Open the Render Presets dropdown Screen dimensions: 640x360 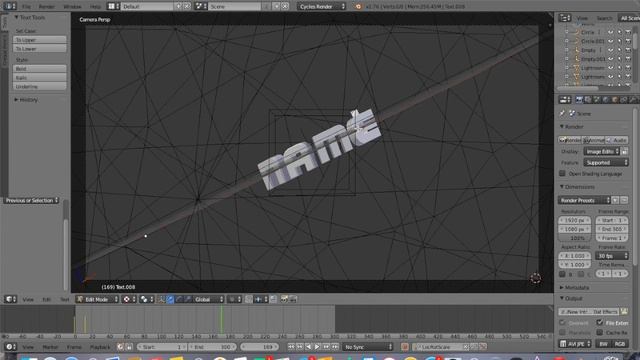pyautogui.click(x=584, y=200)
